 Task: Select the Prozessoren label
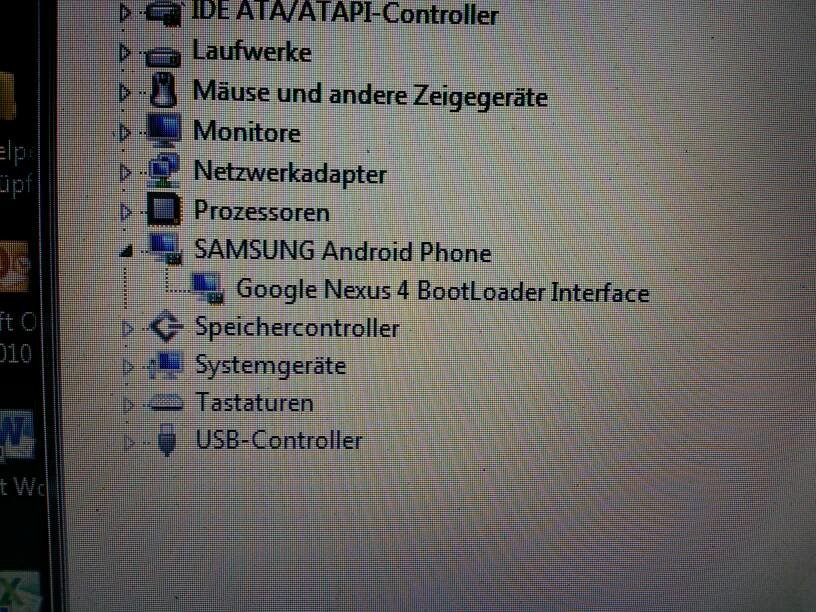pyautogui.click(x=262, y=211)
